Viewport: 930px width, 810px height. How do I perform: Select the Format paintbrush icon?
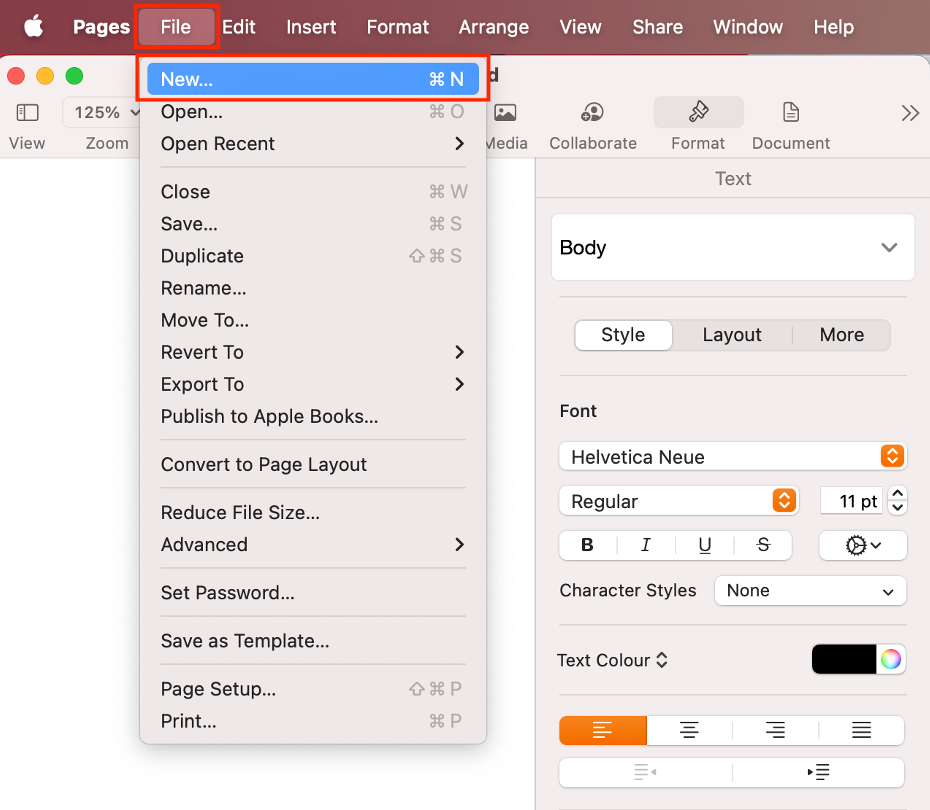(x=698, y=112)
